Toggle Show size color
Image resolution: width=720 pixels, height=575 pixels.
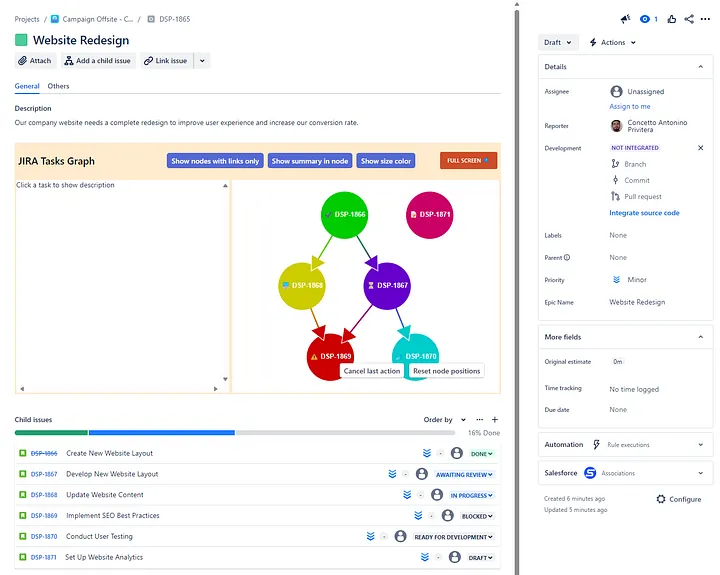click(386, 161)
